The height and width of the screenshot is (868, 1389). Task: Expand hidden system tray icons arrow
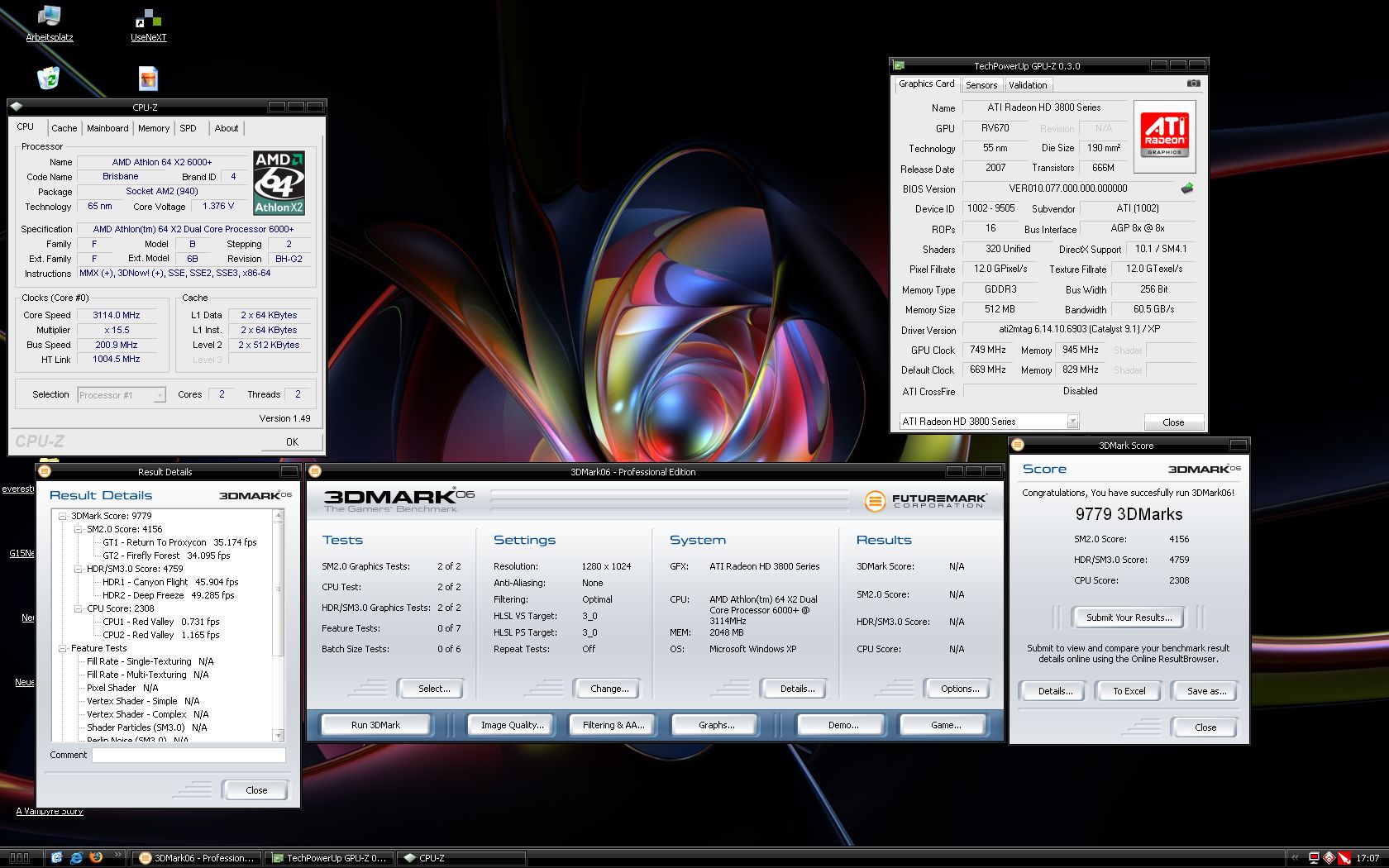[x=1295, y=858]
